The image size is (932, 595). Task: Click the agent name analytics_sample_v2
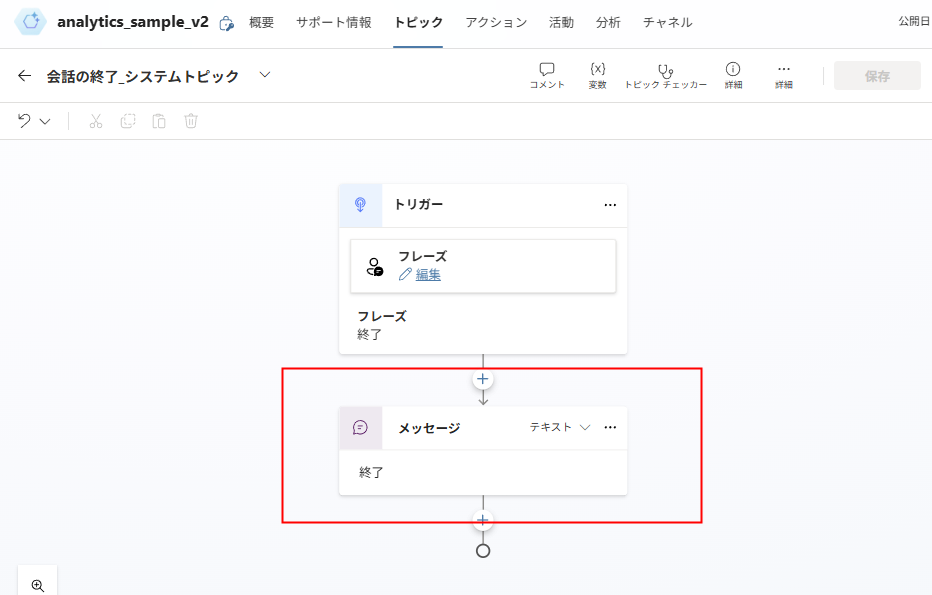pyautogui.click(x=133, y=22)
